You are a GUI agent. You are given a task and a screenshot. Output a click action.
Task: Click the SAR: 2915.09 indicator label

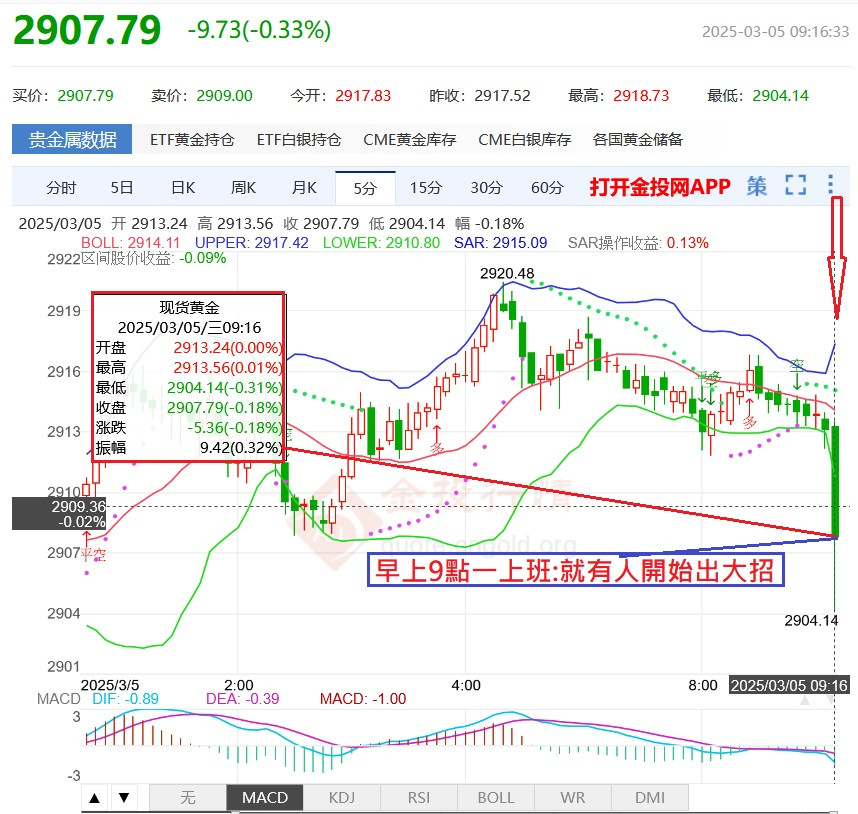coord(501,242)
